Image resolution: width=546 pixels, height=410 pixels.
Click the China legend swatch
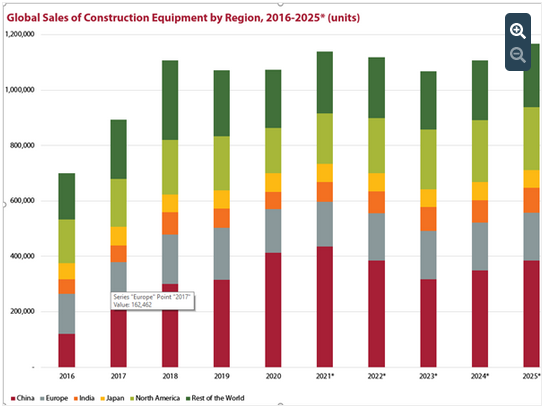click(x=13, y=398)
